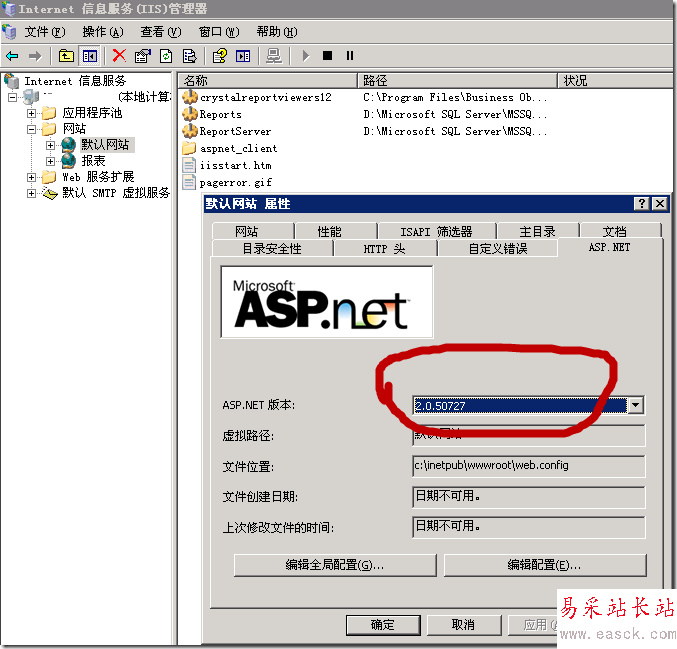677x649 pixels.
Task: Toggle the action pane icon beside the Help icon
Action: click(243, 56)
